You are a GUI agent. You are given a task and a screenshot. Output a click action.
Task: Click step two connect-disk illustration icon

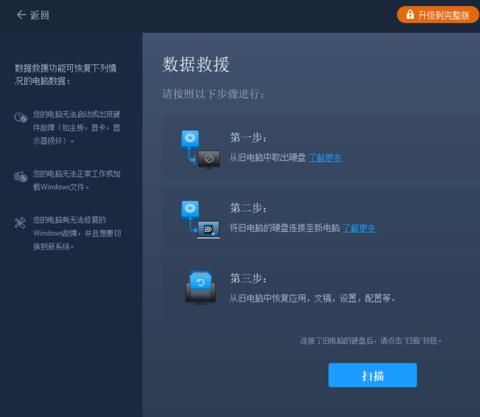(200, 219)
